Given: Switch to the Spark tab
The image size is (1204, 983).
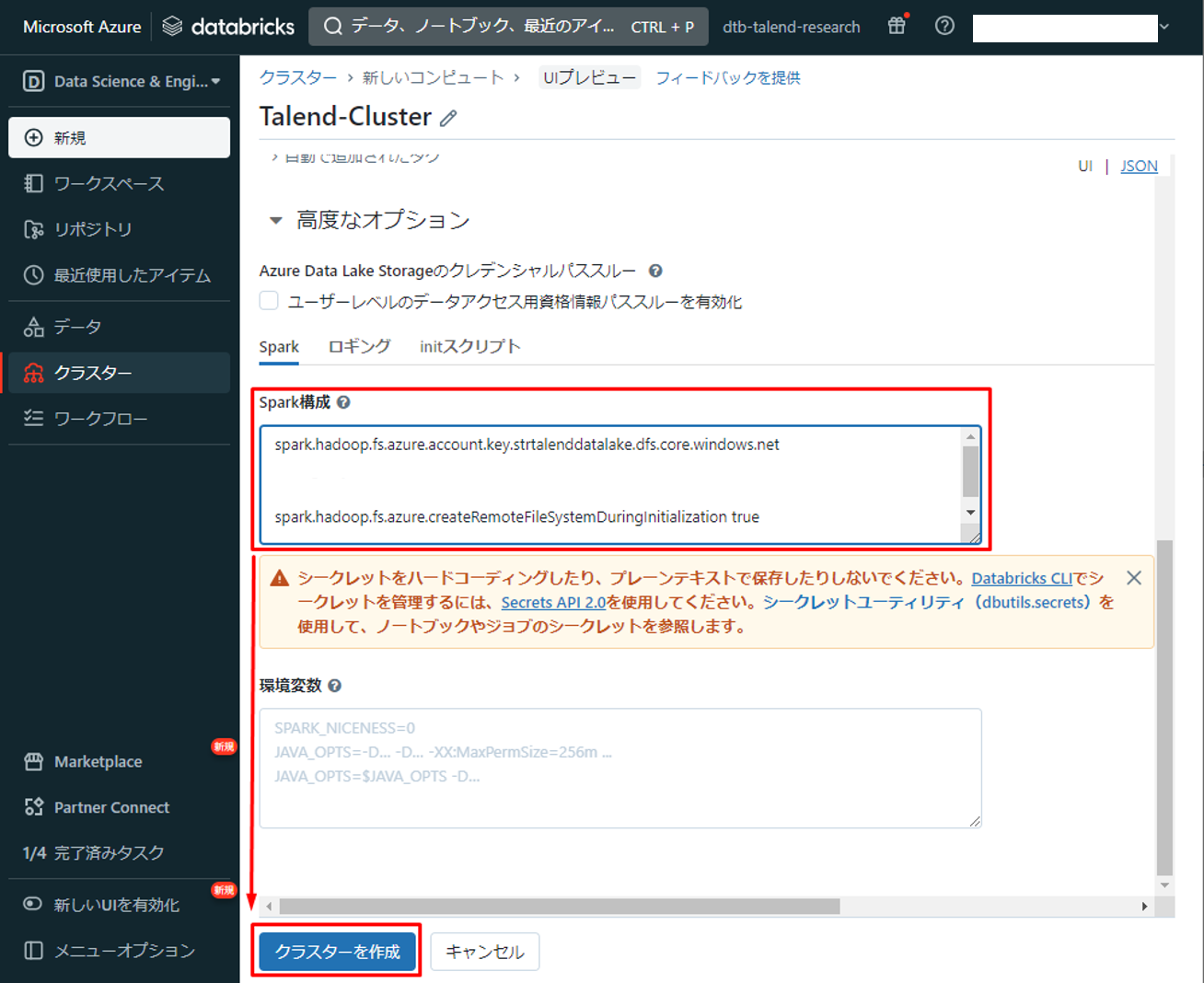Looking at the screenshot, I should click(x=279, y=347).
